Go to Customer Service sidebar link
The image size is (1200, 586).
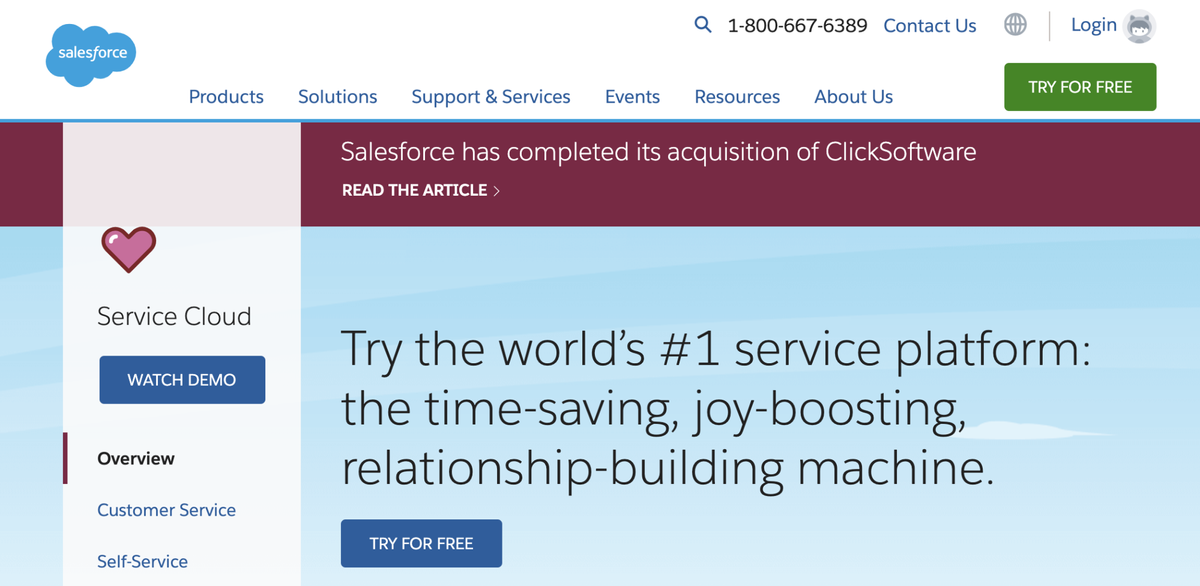pyautogui.click(x=166, y=510)
